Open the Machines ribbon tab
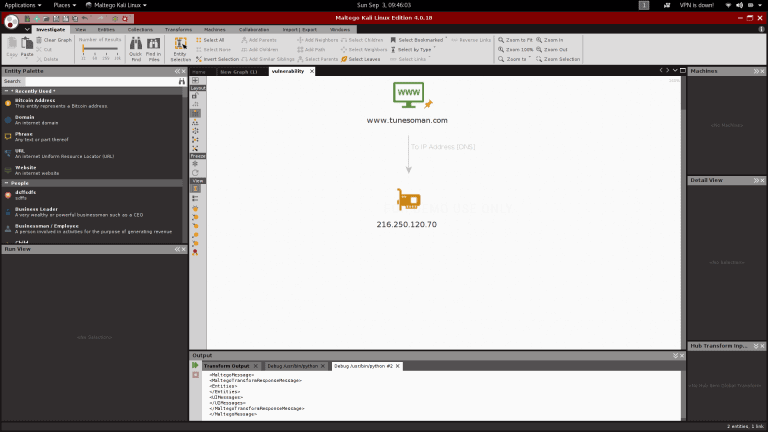The height and width of the screenshot is (432, 768). 215,29
